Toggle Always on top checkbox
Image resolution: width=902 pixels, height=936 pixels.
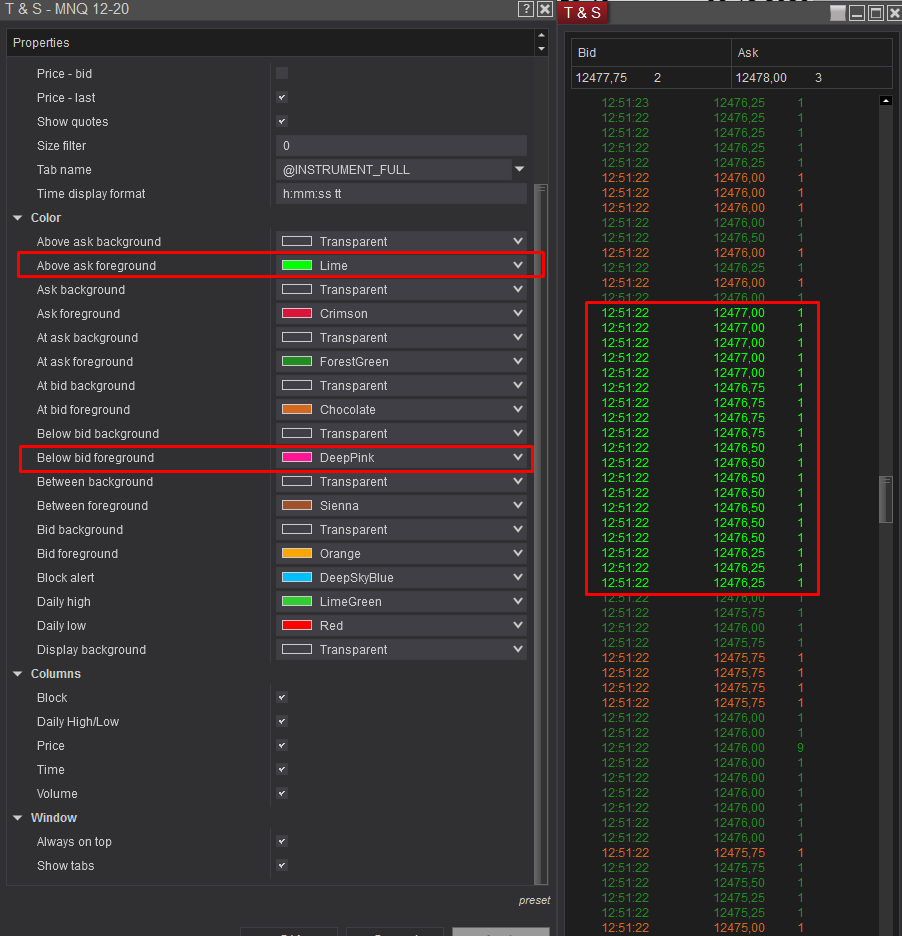[282, 841]
